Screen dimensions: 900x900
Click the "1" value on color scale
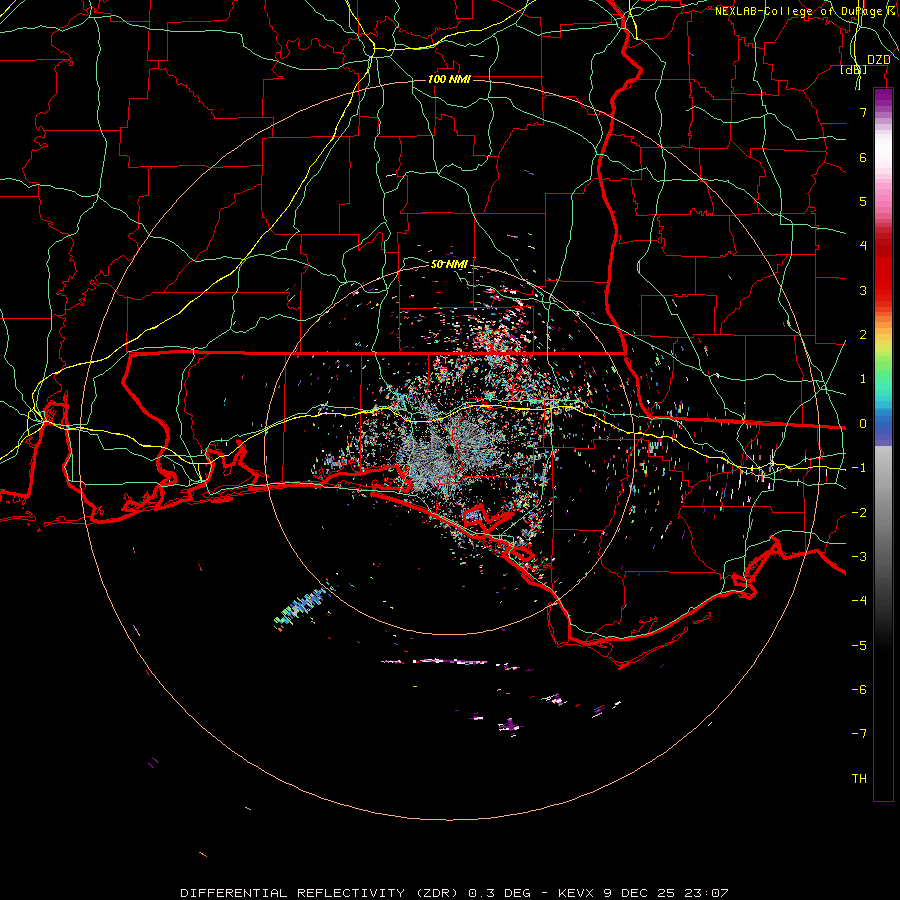click(x=863, y=379)
